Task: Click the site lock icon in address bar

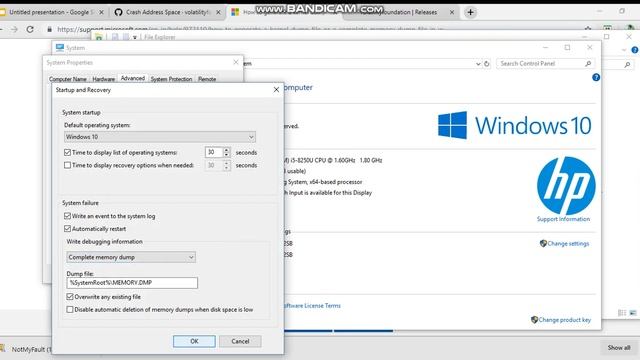Action: click(x=49, y=29)
